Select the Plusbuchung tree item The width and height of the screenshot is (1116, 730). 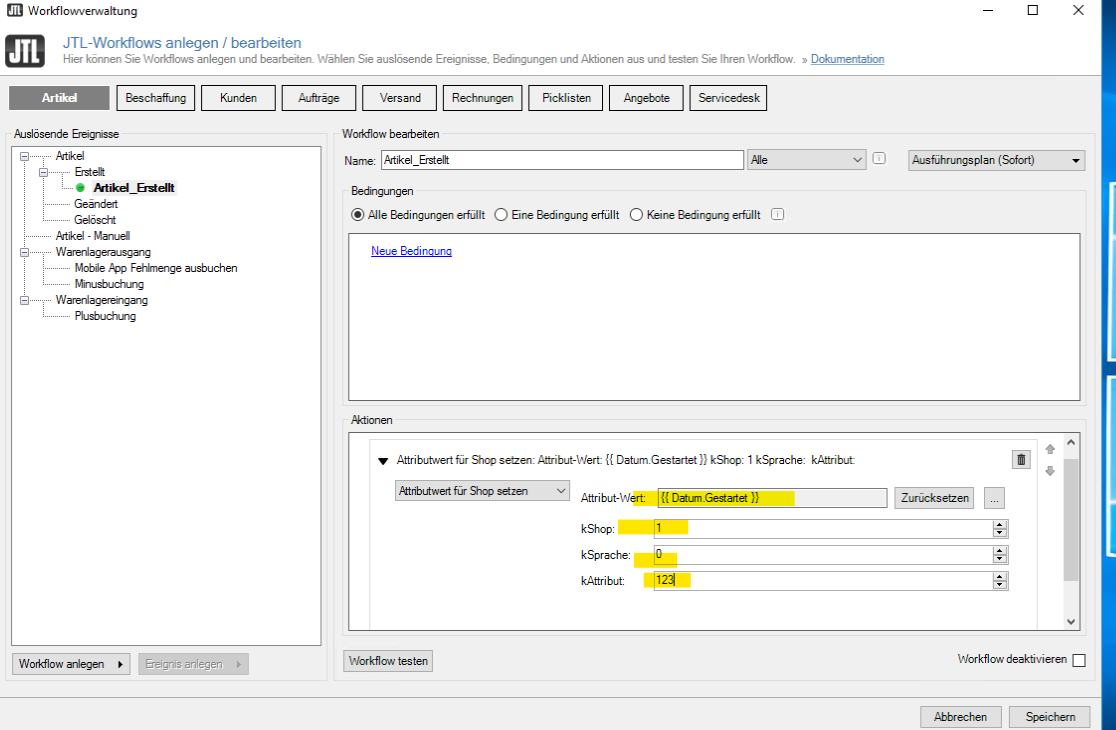(105, 316)
